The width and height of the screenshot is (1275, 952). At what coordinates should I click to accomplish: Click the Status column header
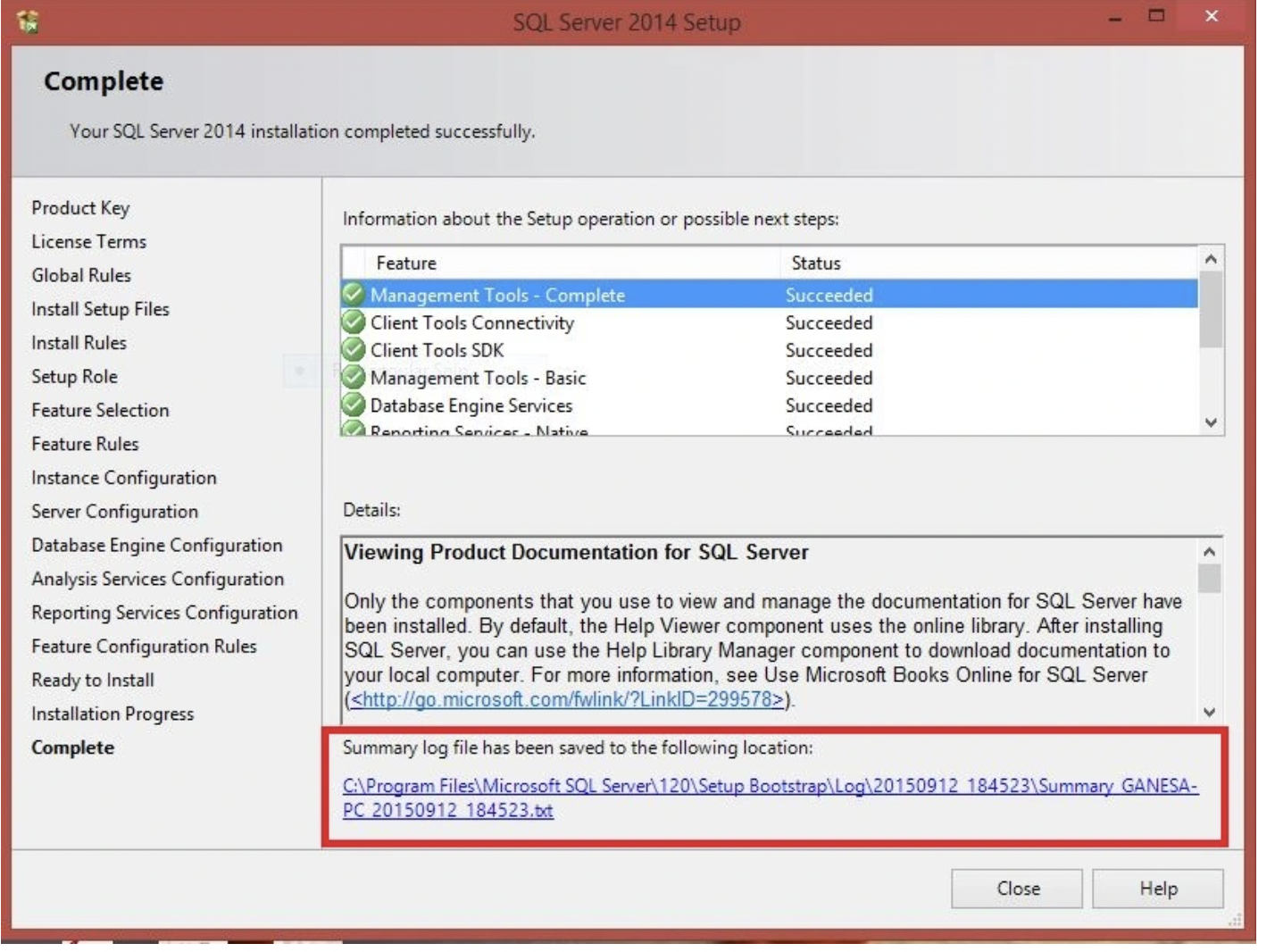coord(815,263)
